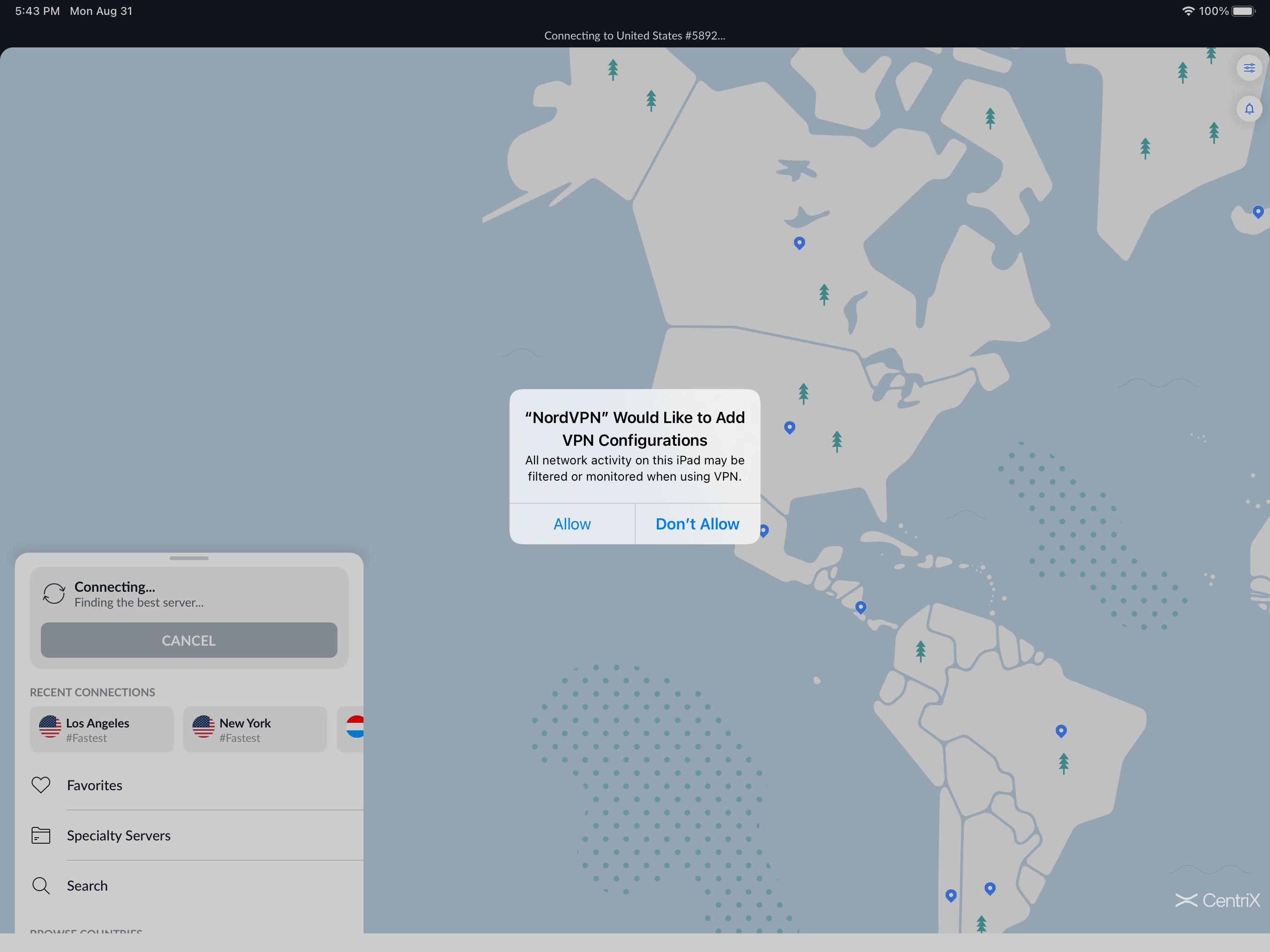
Task: Reconnect to New York recent connection
Action: pos(255,729)
